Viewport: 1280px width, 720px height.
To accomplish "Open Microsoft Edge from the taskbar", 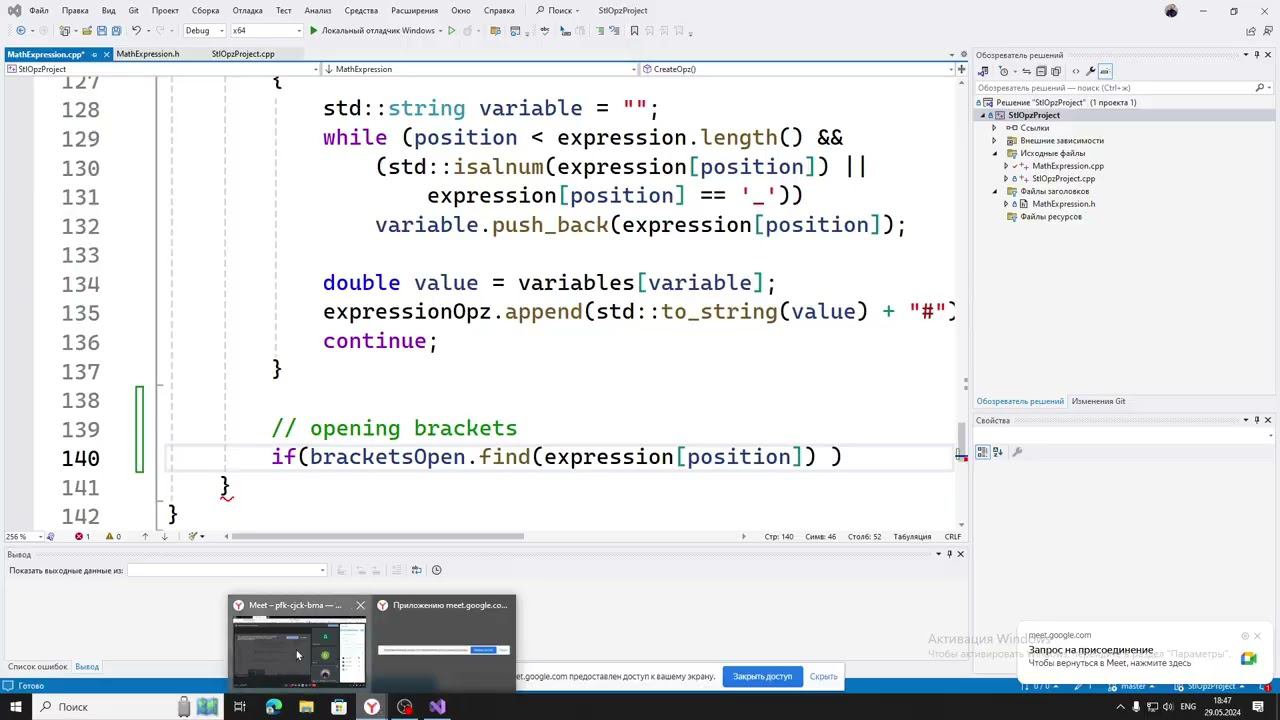I will tap(273, 707).
